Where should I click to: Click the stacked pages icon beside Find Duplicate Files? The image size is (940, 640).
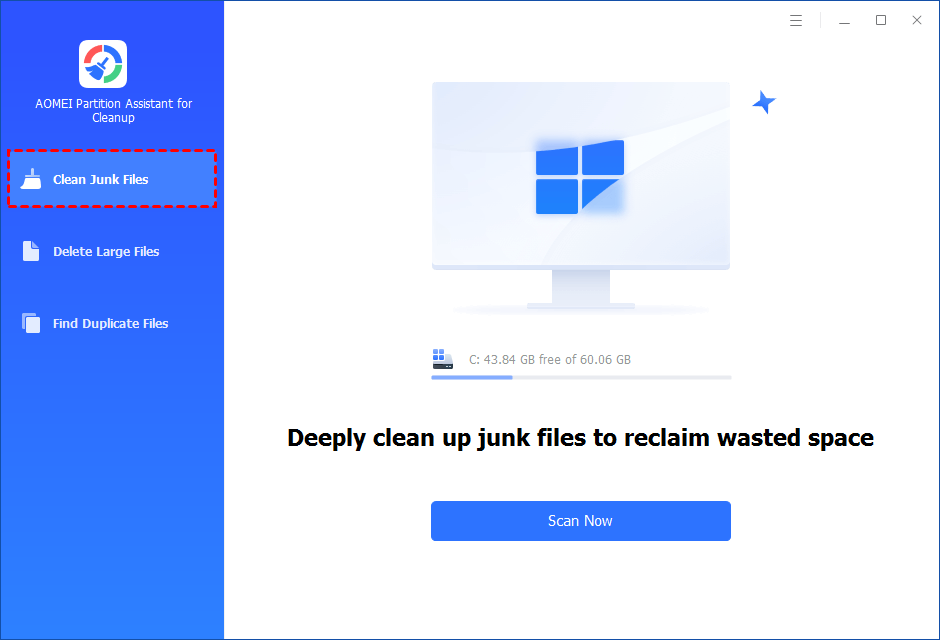pos(31,323)
